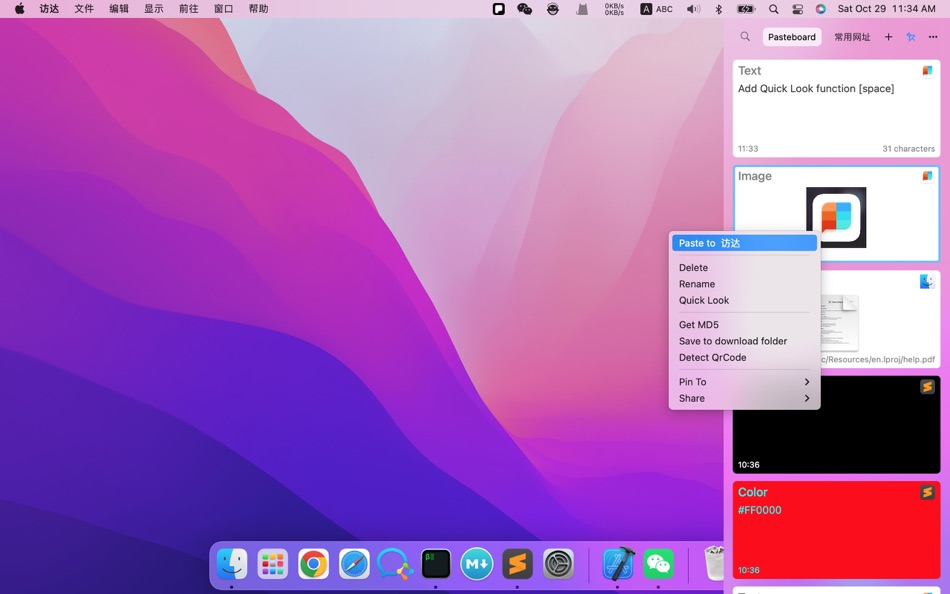The width and height of the screenshot is (950, 594).
Task: Open the blue chat bubble app in Dock
Action: tap(394, 564)
